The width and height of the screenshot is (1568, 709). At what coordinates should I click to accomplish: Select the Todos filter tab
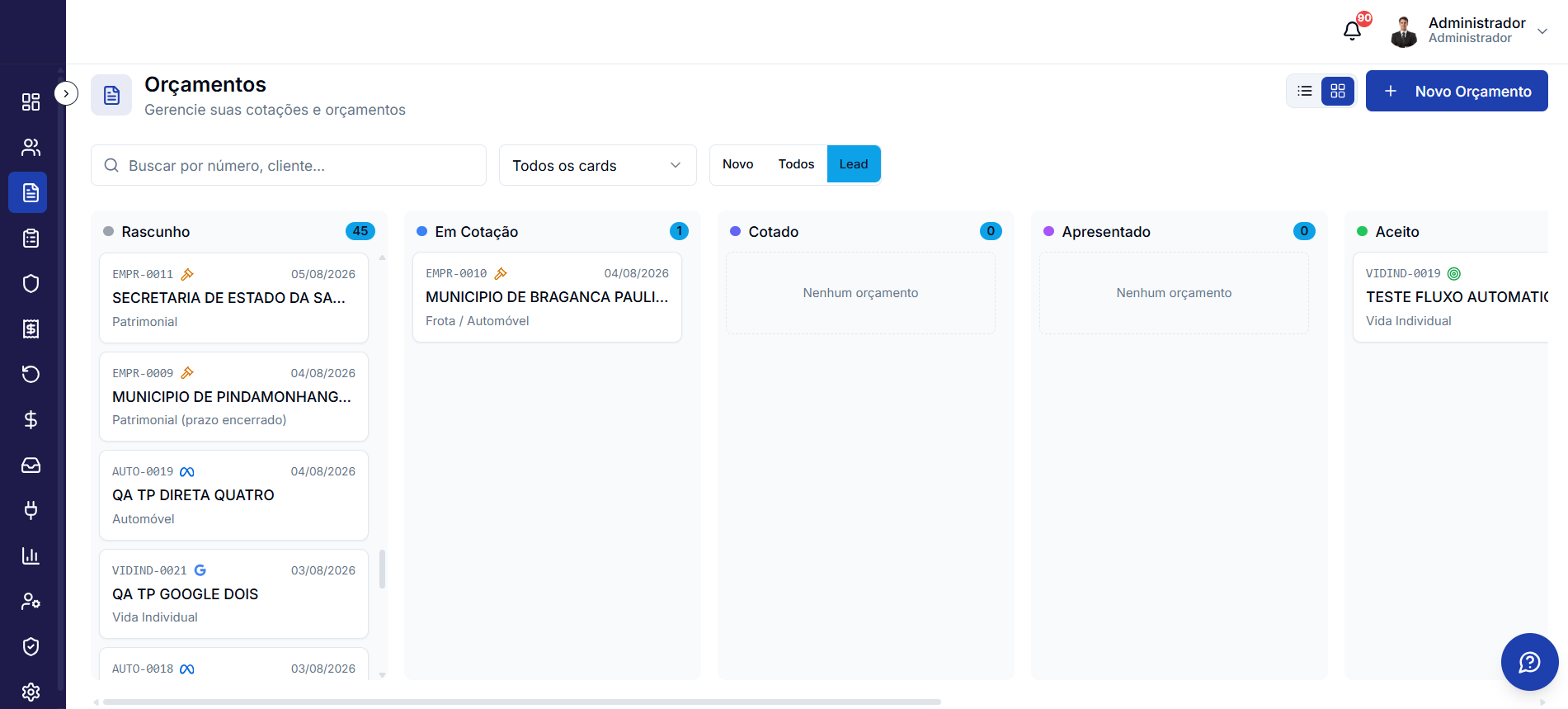(x=796, y=164)
